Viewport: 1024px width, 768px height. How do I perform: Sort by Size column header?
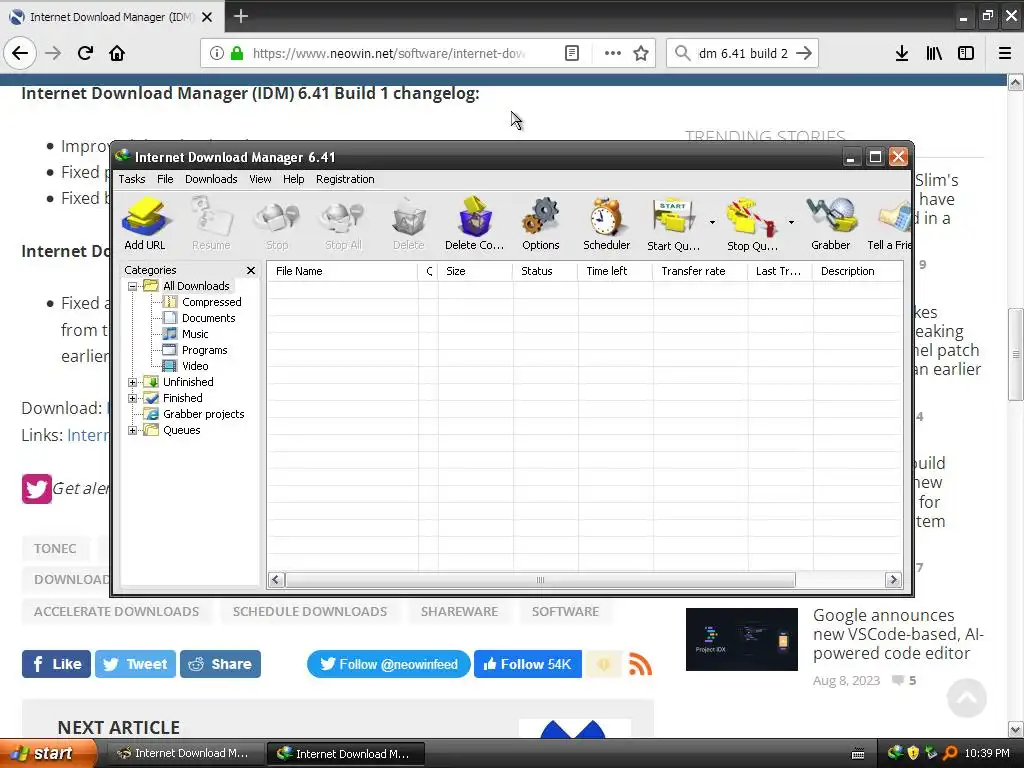(x=475, y=271)
